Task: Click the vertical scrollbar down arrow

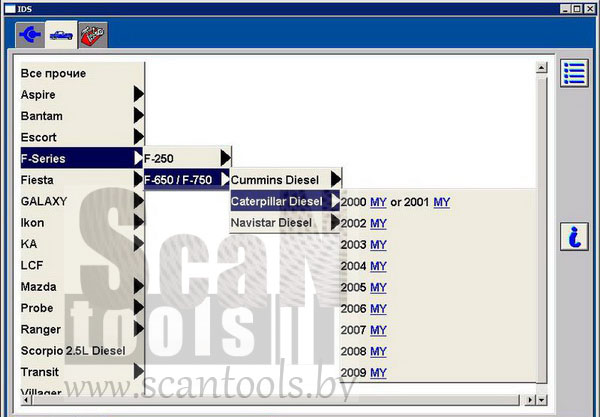Action: [x=541, y=400]
